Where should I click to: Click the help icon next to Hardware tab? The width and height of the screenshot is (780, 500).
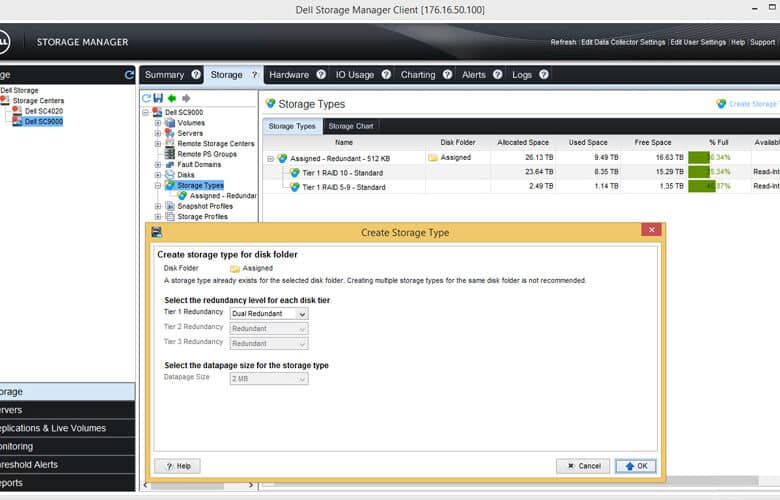321,75
